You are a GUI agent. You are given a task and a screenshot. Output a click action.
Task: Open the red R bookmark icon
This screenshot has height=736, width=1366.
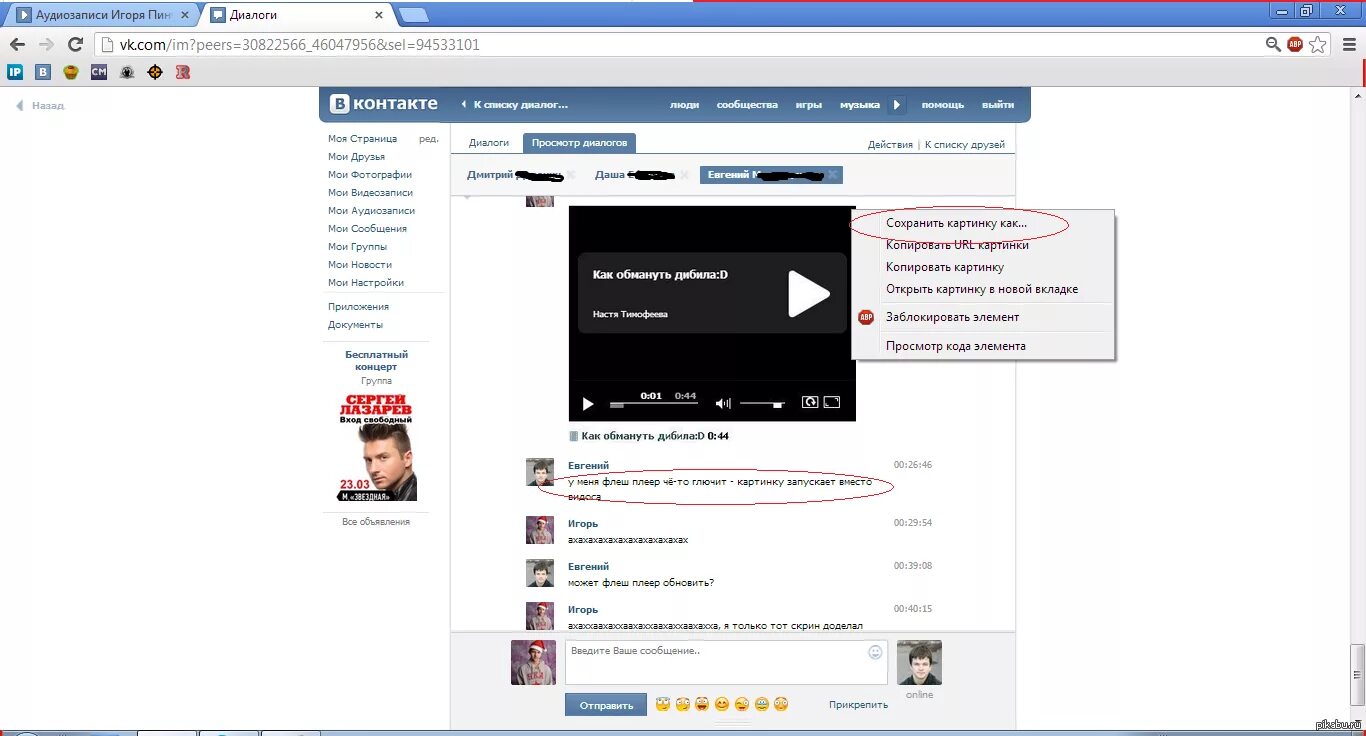point(183,72)
